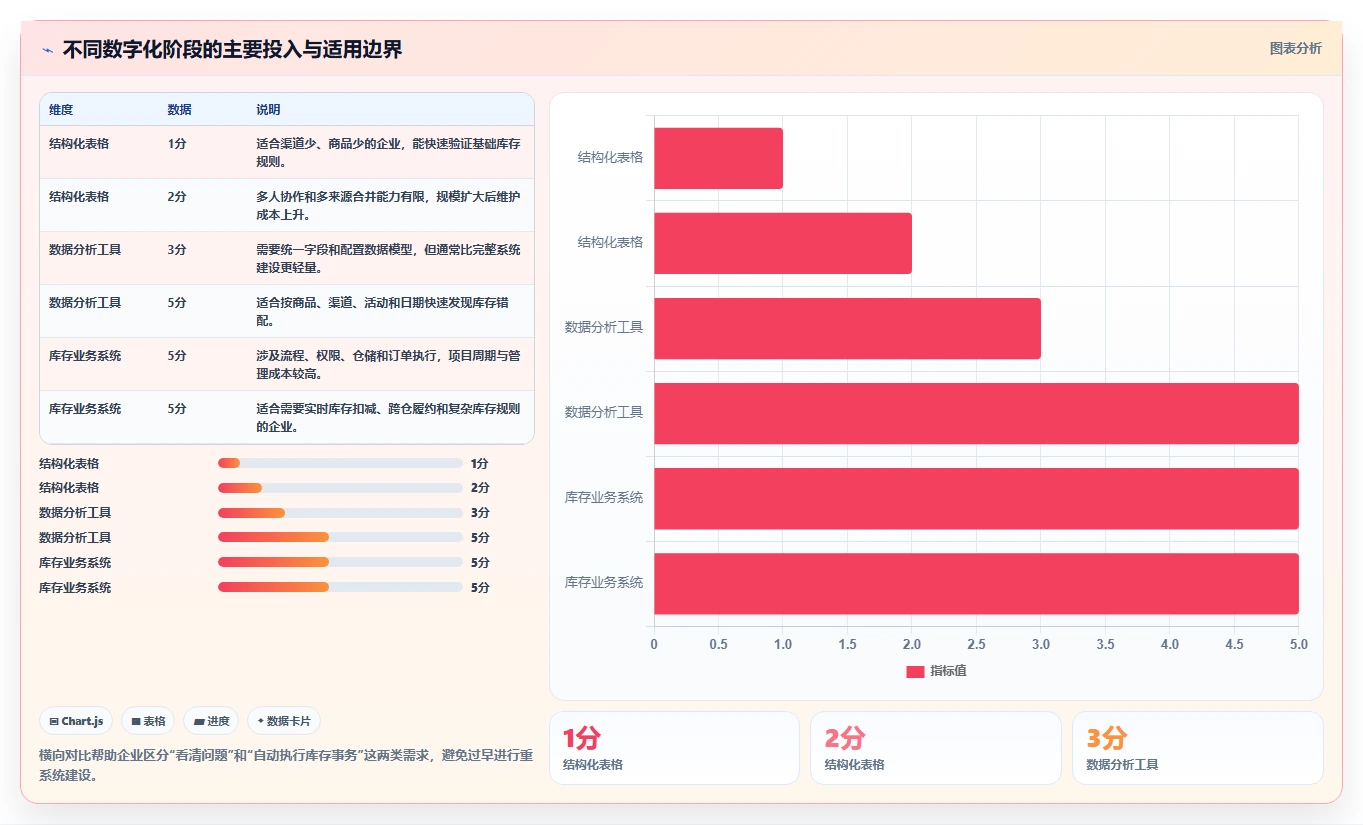Click the 数据分析工具 progress bar showing 5分
This screenshot has width=1363, height=825.
pos(340,538)
